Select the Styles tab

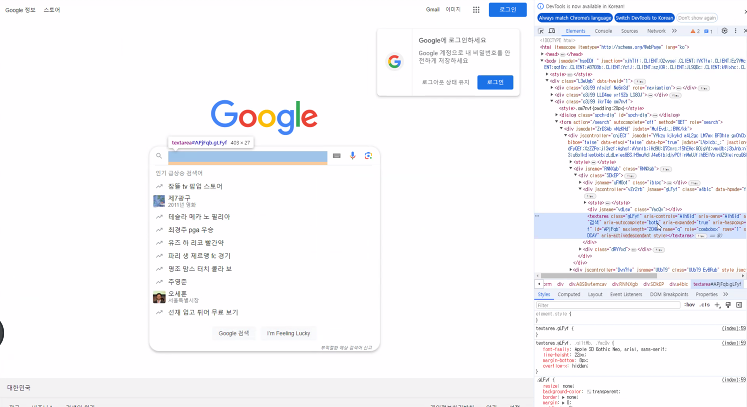544,295
